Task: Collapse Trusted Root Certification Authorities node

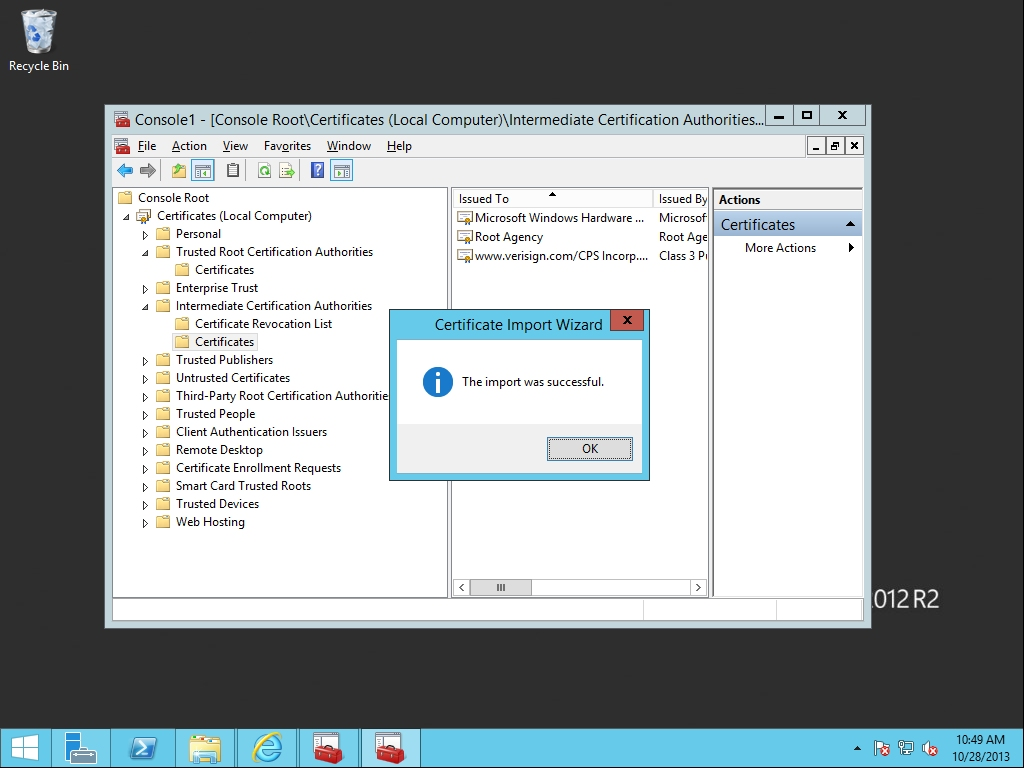Action: [145, 253]
